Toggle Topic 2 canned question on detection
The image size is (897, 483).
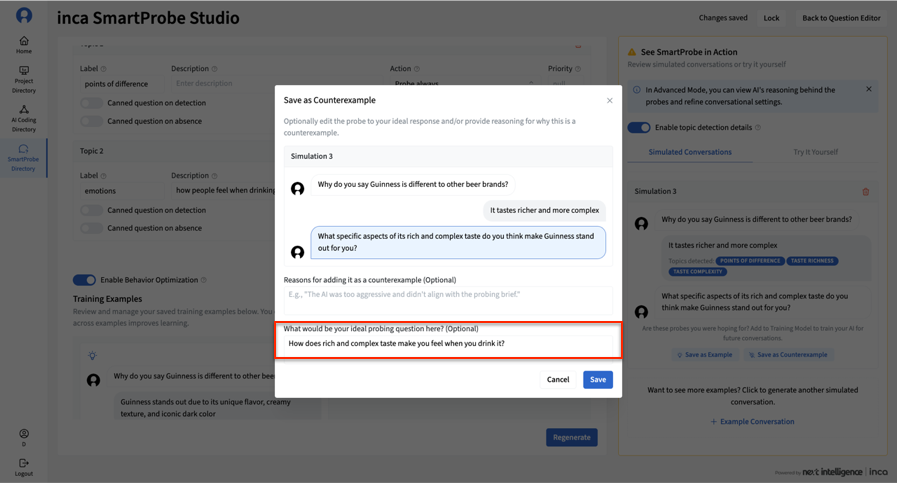(x=91, y=210)
